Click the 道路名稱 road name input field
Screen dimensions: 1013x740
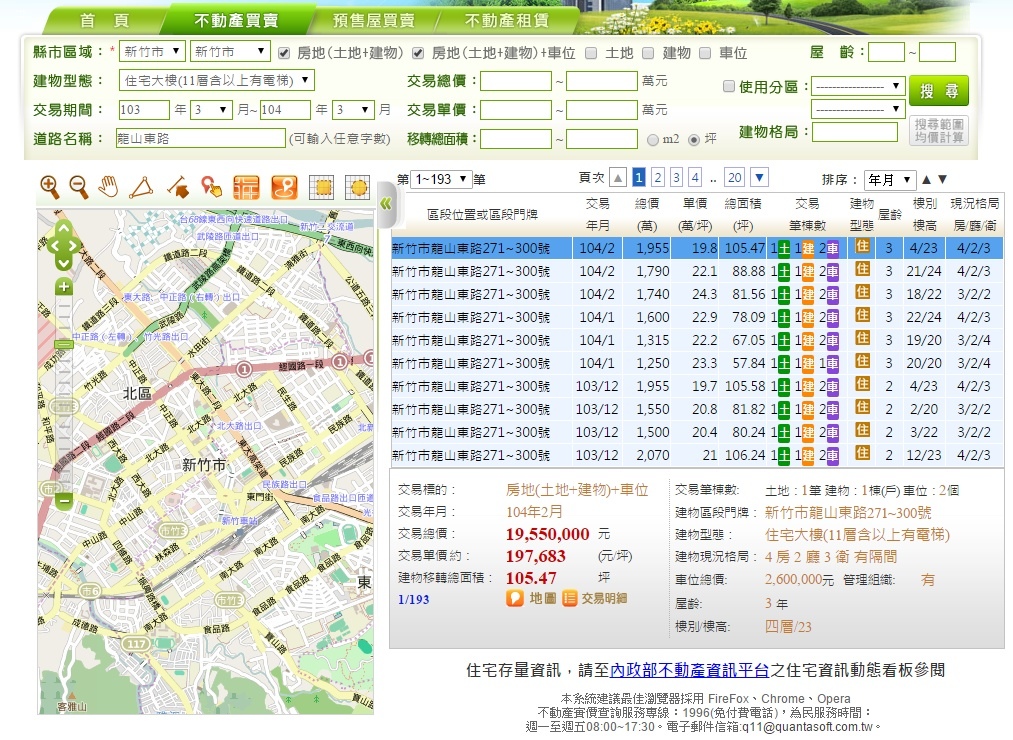pyautogui.click(x=201, y=139)
